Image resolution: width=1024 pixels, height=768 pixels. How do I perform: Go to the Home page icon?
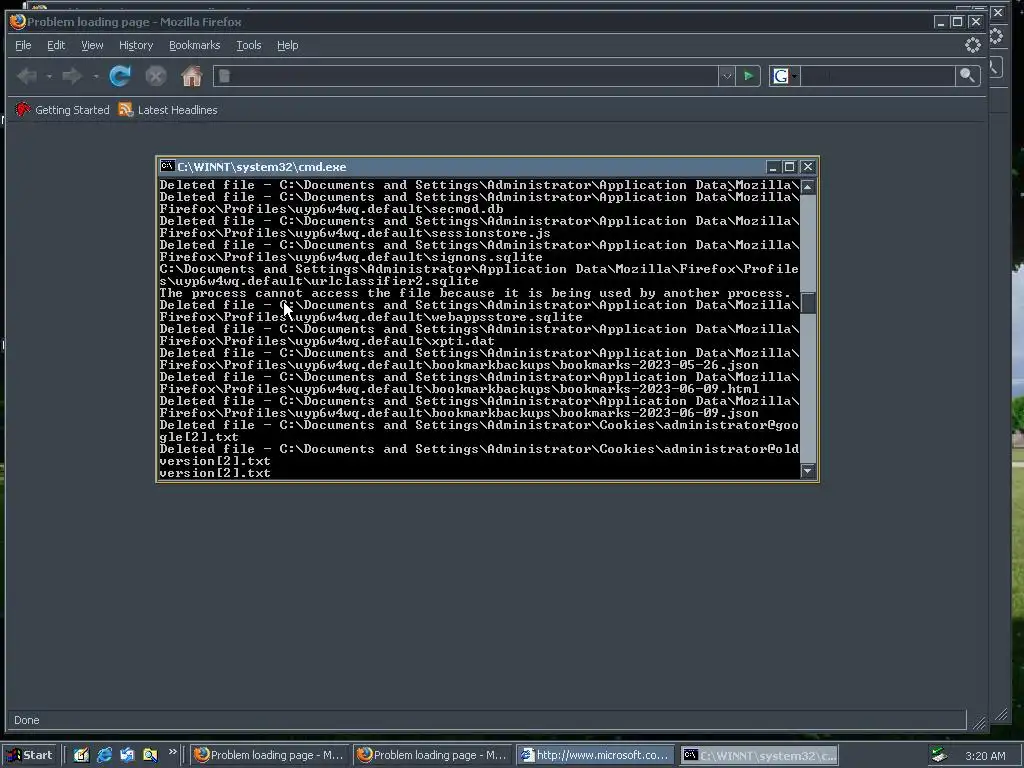(191, 76)
